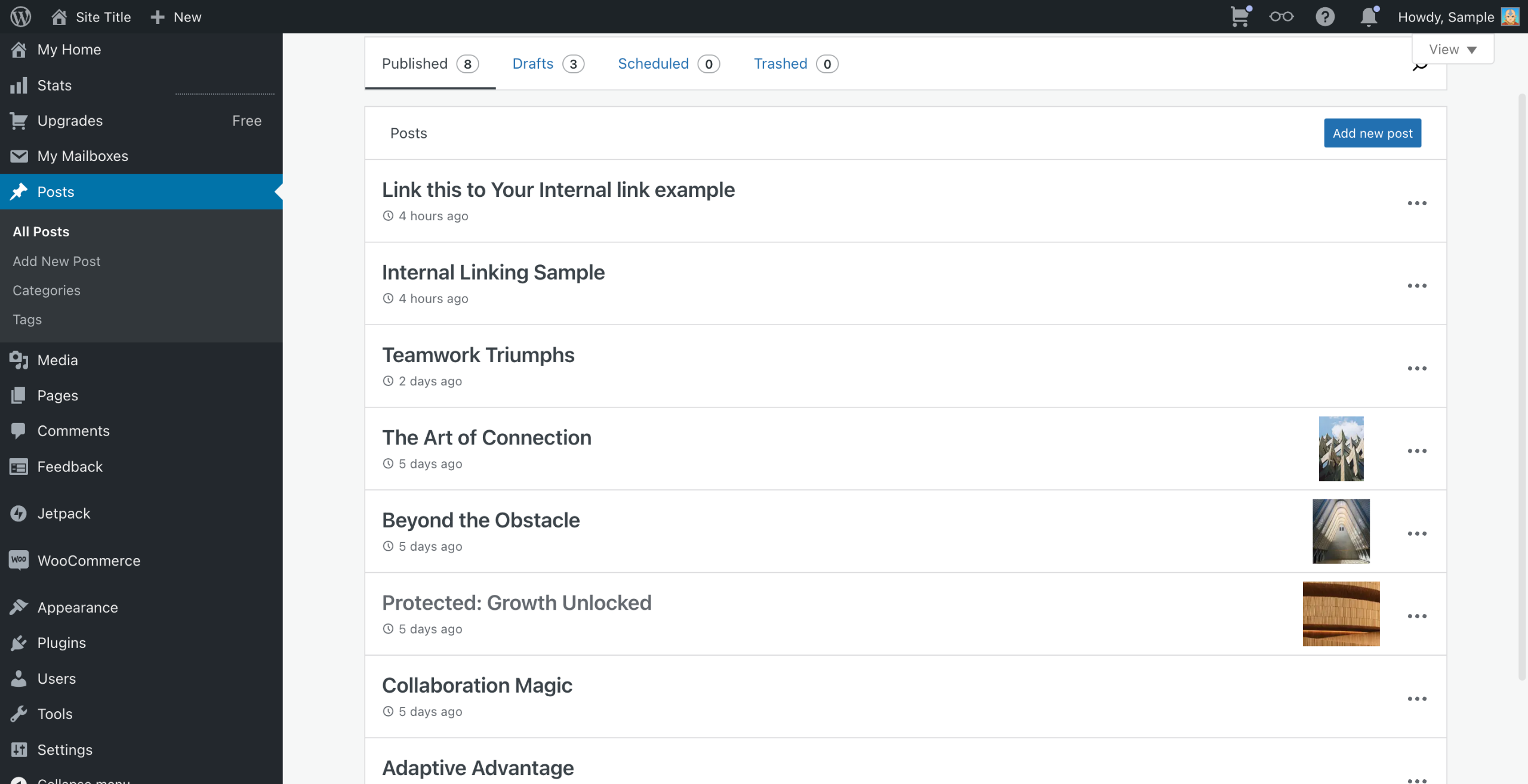Open ellipsis menu for Teamwork Triumphs post
The width and height of the screenshot is (1528, 784).
coord(1416,369)
